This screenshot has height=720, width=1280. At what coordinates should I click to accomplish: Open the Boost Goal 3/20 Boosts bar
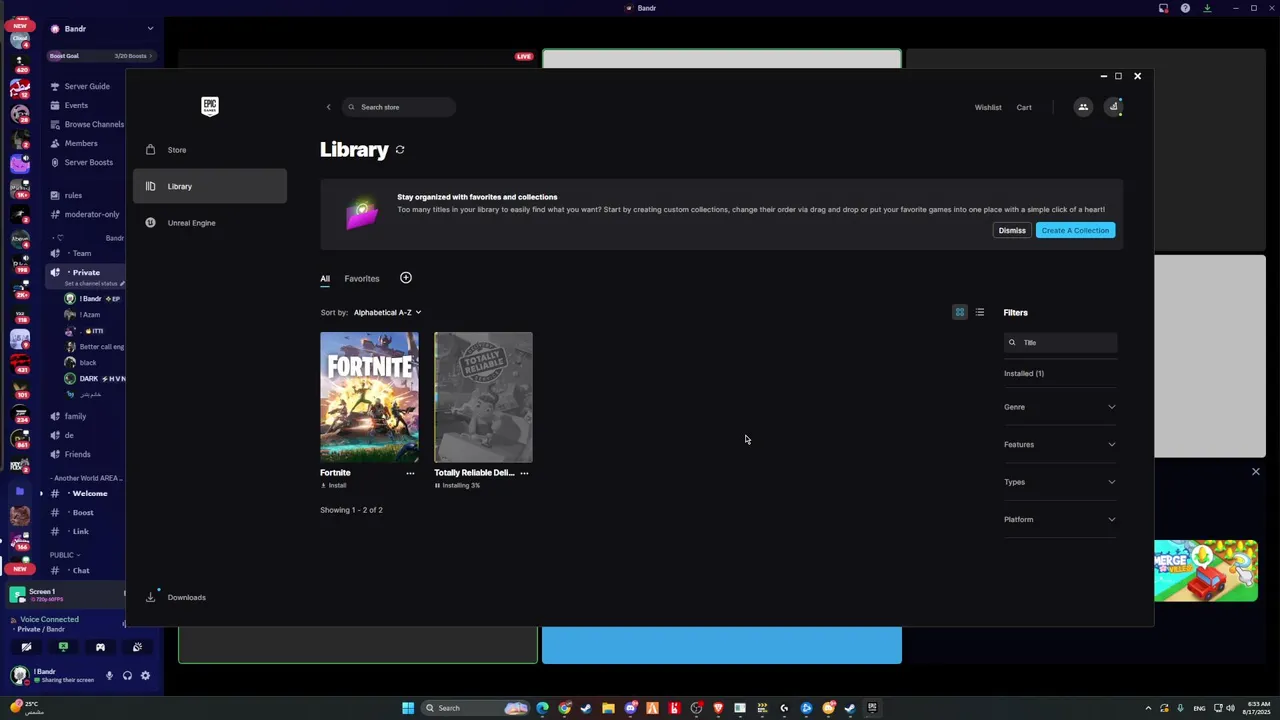click(x=101, y=56)
